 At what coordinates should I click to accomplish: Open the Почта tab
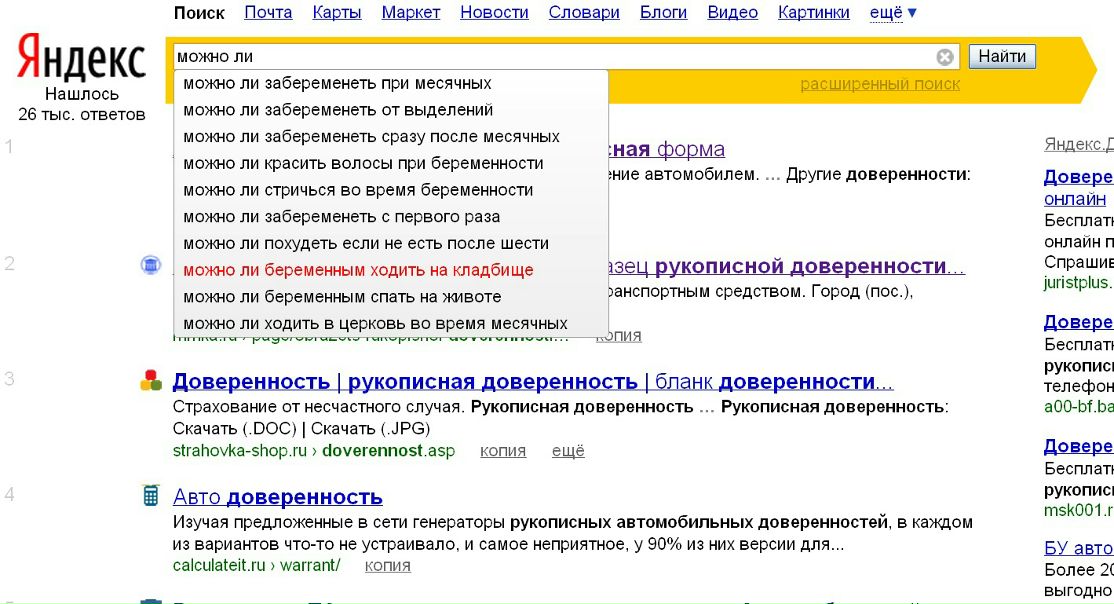pos(268,13)
